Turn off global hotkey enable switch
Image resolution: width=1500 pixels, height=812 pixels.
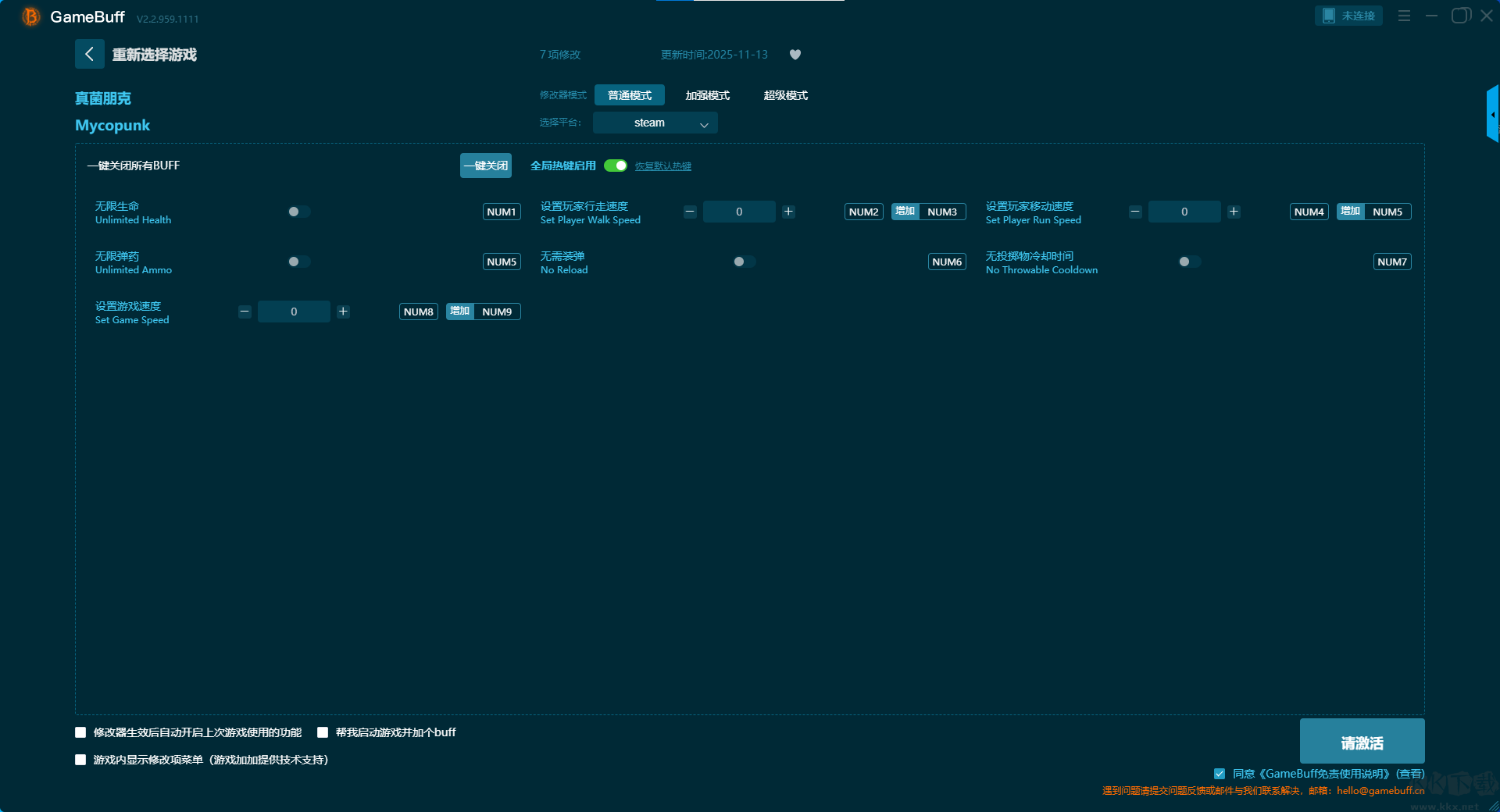(x=616, y=166)
